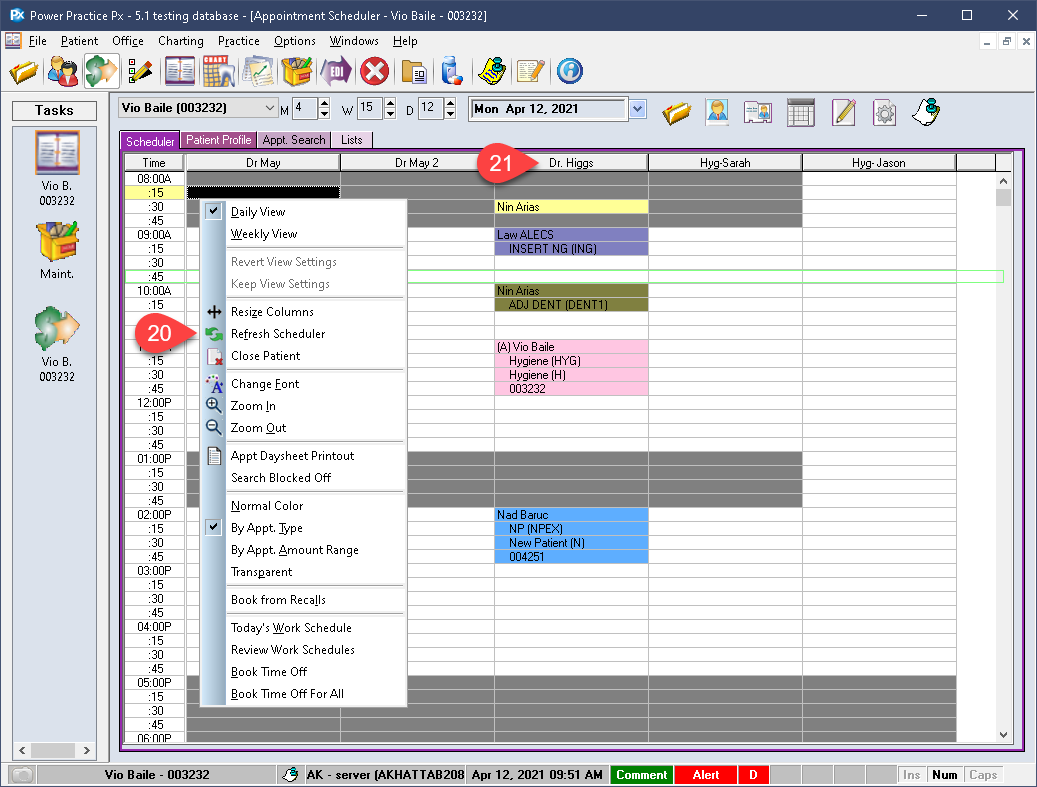Open the tooth Chart toolbar icon
Image resolution: width=1037 pixels, height=787 pixels.
pyautogui.click(x=219, y=71)
